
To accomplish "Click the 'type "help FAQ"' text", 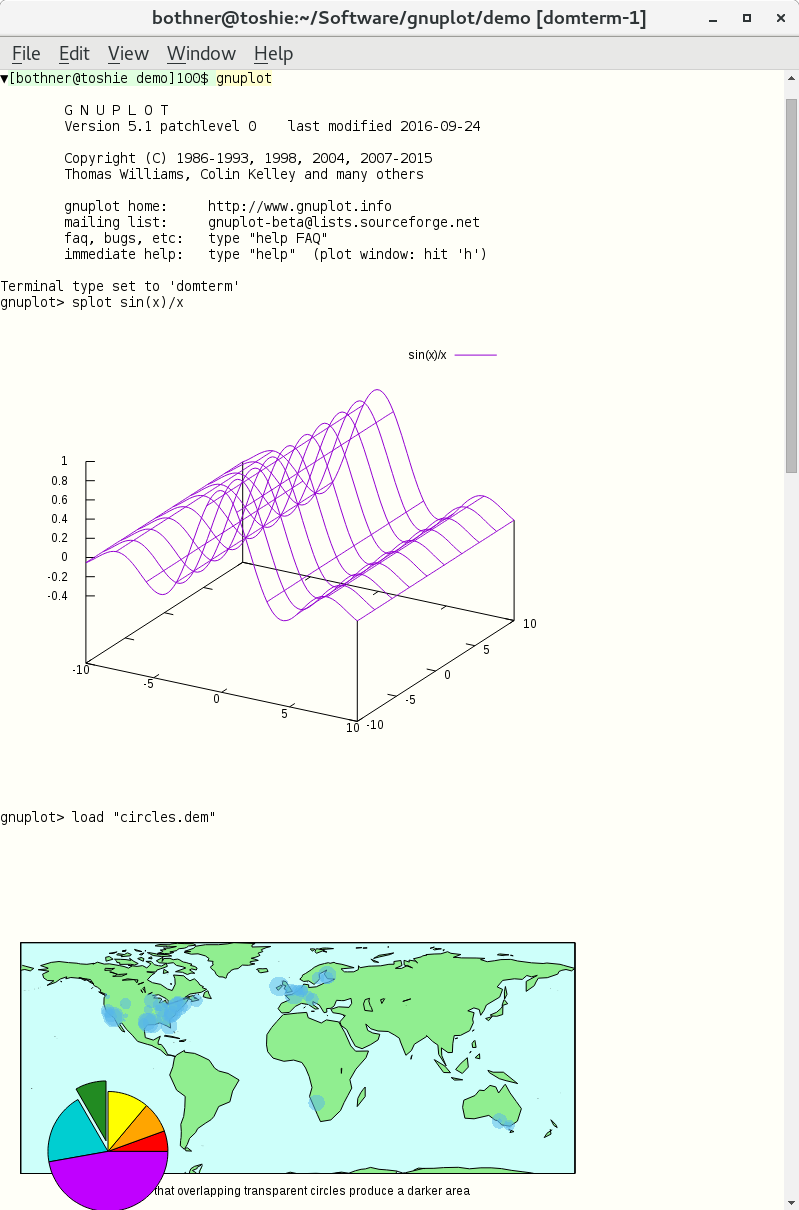I will click(268, 238).
